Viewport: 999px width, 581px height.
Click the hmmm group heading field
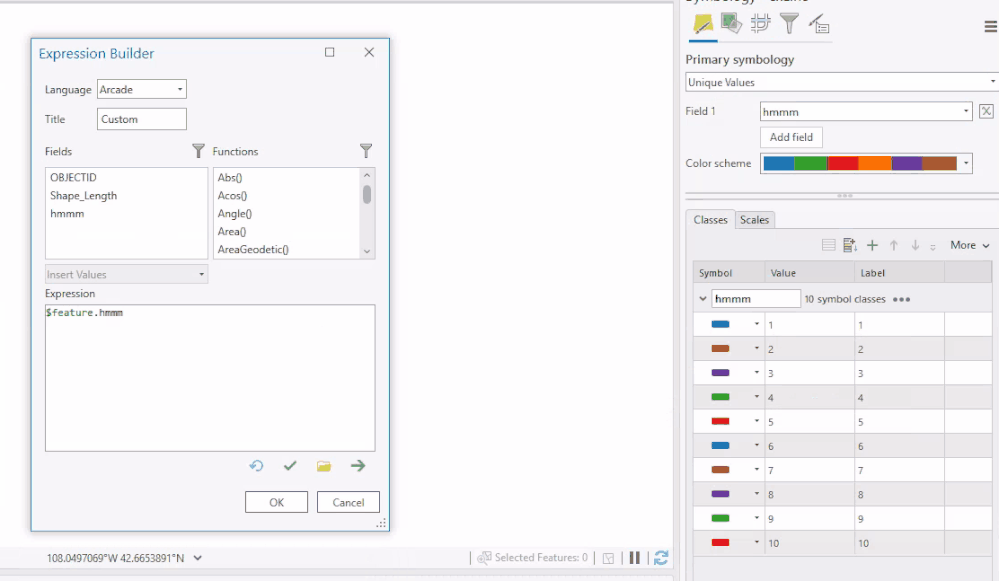tap(756, 299)
